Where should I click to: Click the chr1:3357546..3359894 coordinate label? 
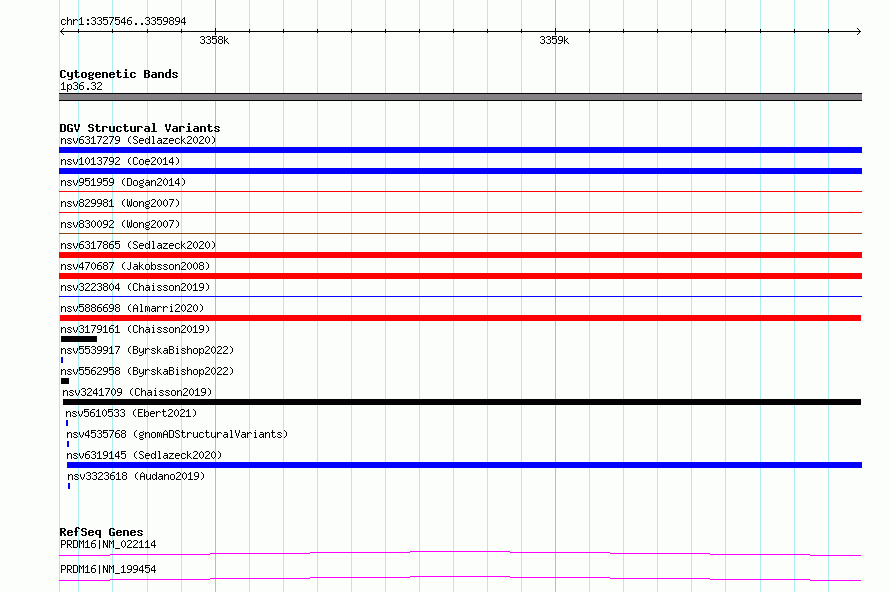pyautogui.click(x=123, y=21)
